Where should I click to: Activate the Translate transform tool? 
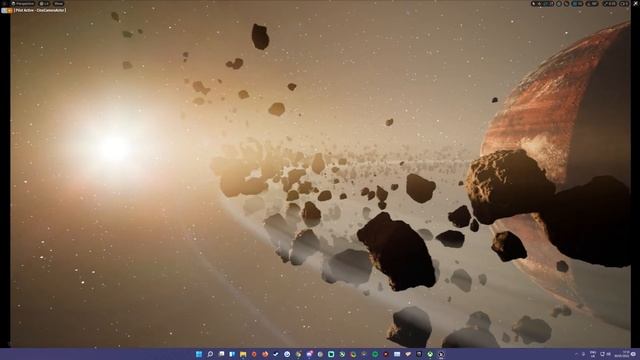coord(539,4)
